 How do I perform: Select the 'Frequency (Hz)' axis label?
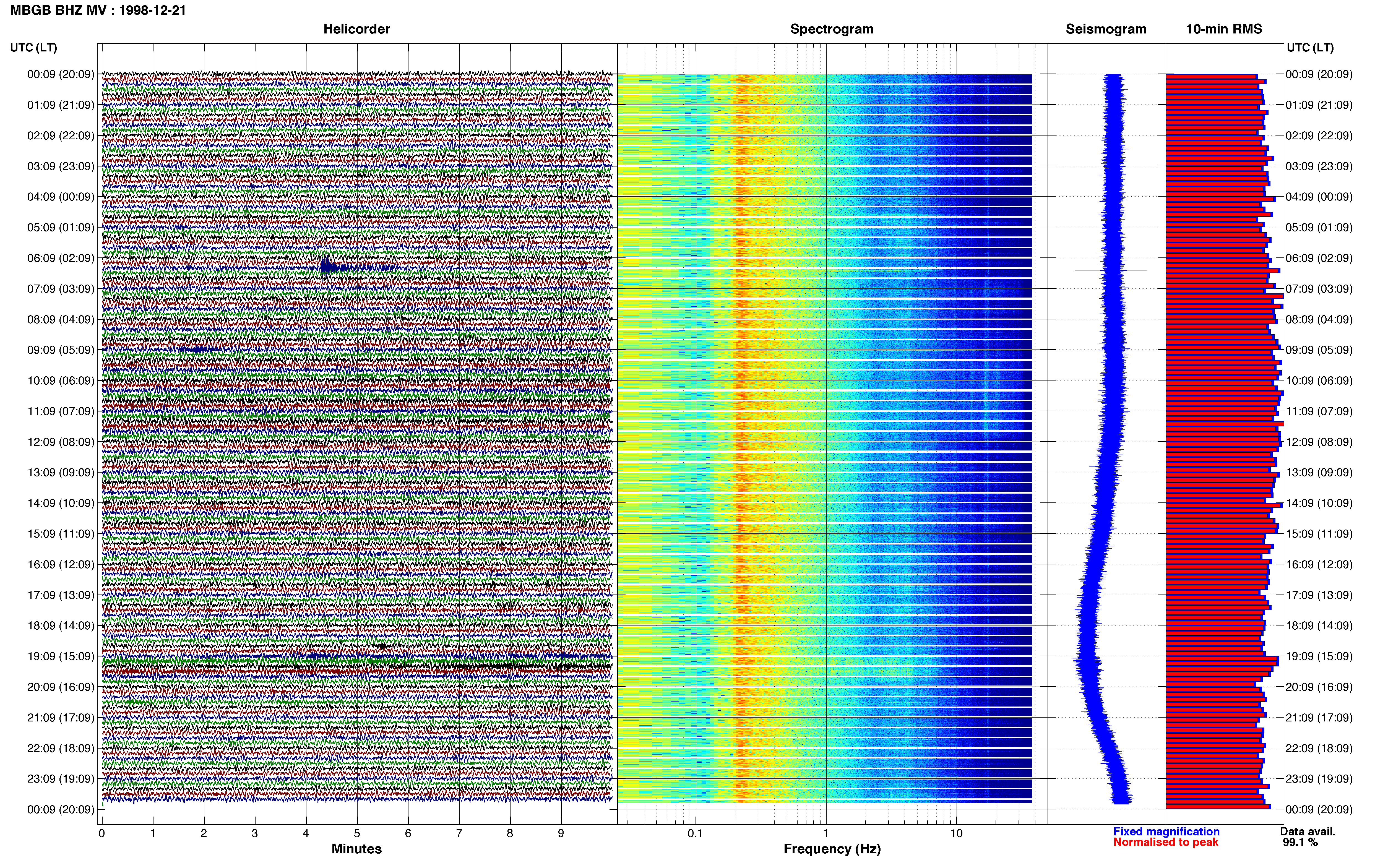tap(832, 849)
